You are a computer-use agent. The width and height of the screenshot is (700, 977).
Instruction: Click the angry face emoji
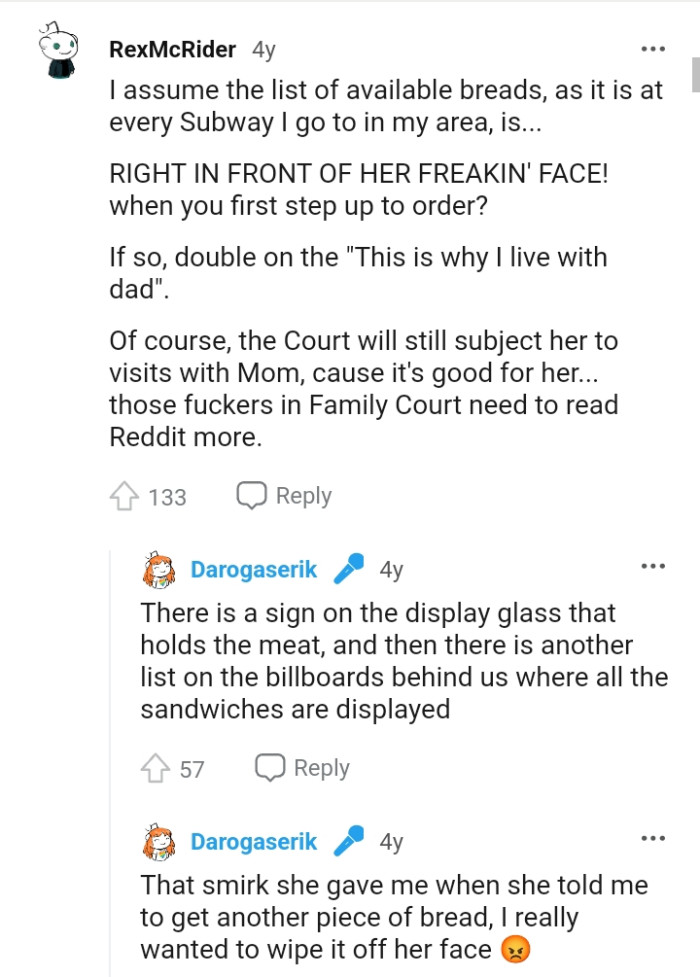[515, 948]
